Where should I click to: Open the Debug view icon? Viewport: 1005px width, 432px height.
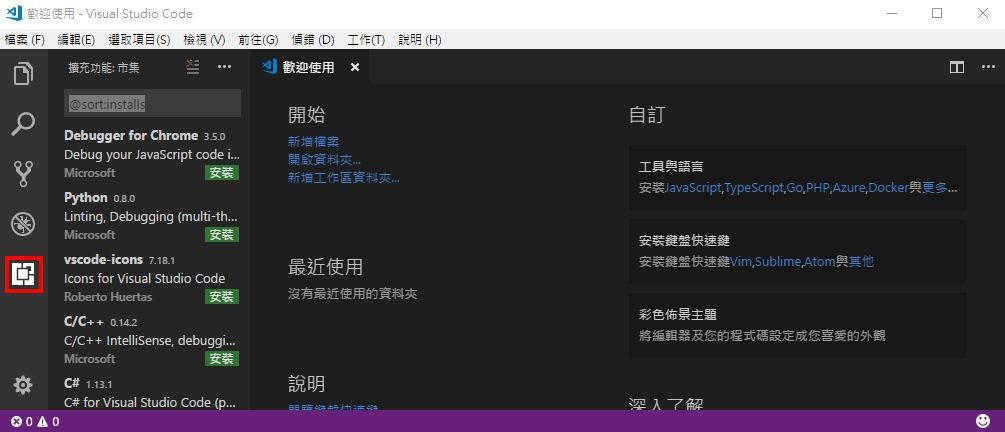[x=23, y=224]
